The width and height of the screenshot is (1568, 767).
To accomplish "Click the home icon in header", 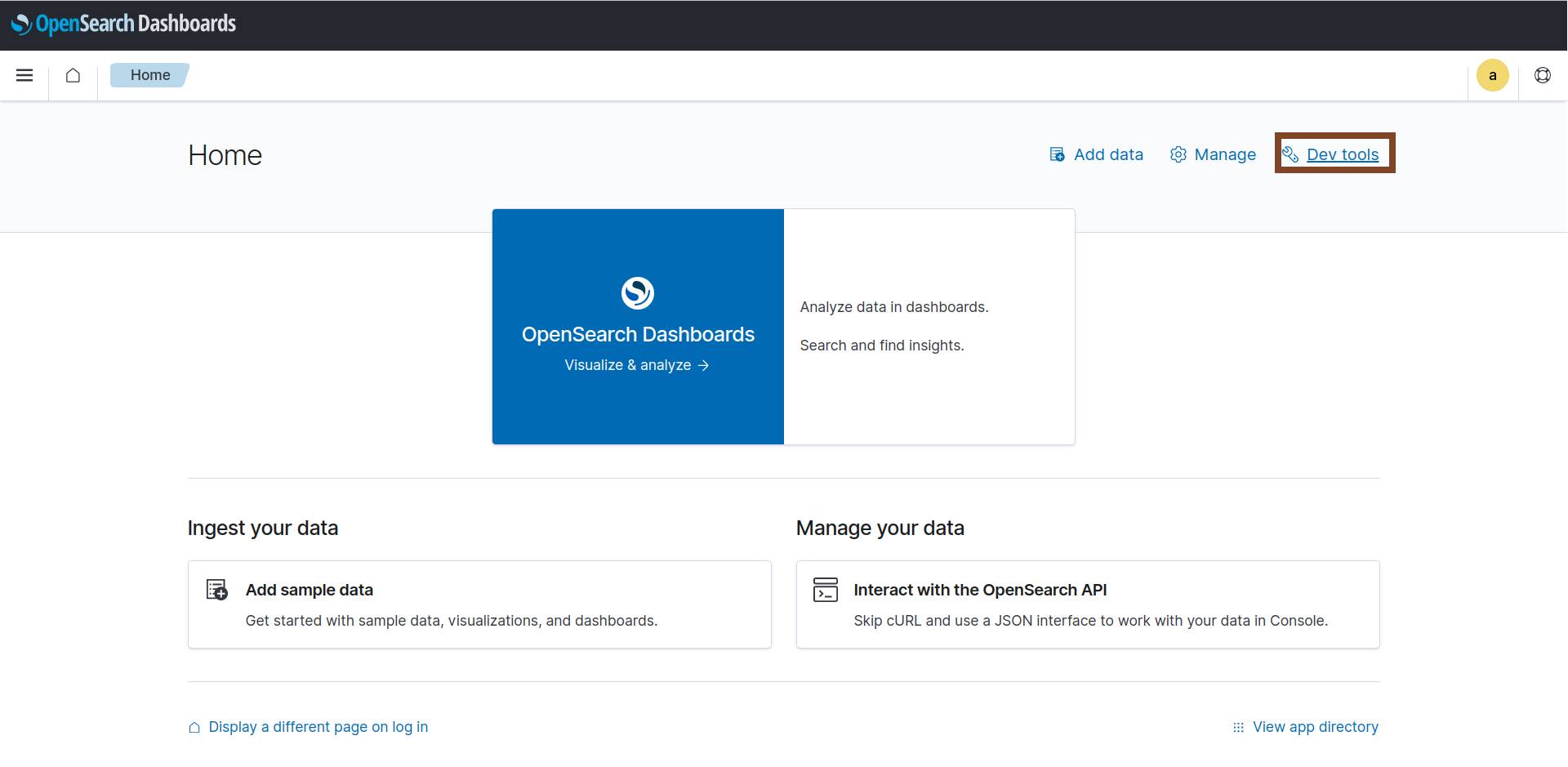I will (73, 75).
